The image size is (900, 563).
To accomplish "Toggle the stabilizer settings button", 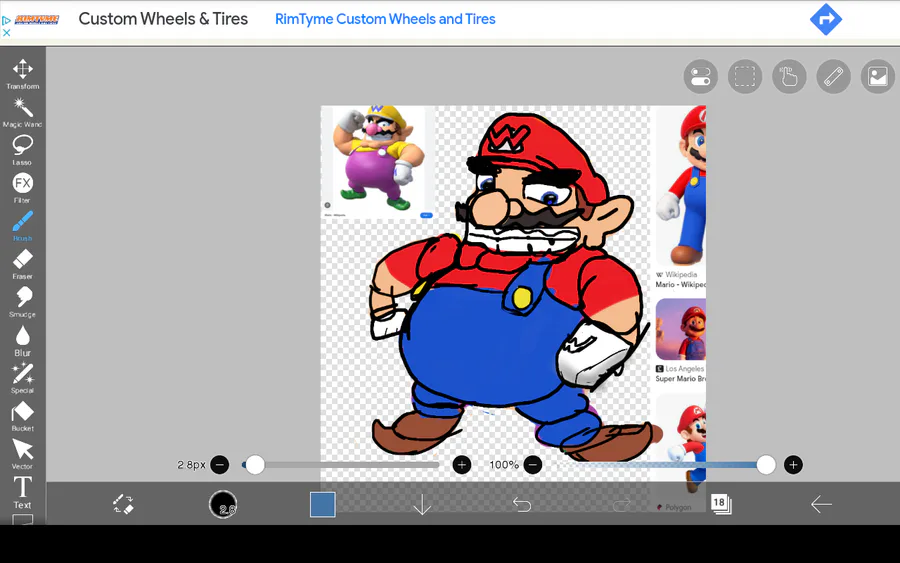I will point(700,76).
